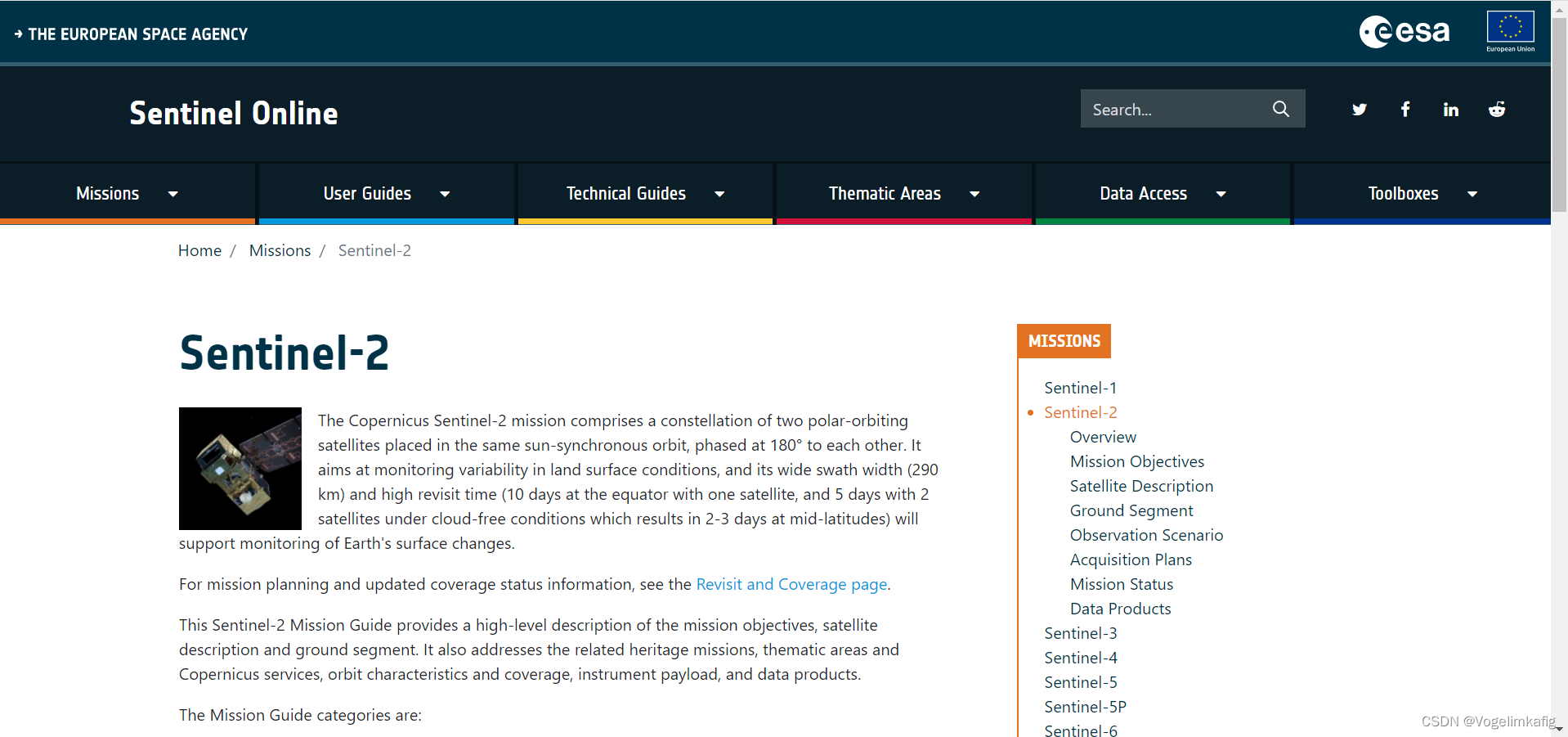Expand the Technical Guides dropdown arrow

coord(719,194)
